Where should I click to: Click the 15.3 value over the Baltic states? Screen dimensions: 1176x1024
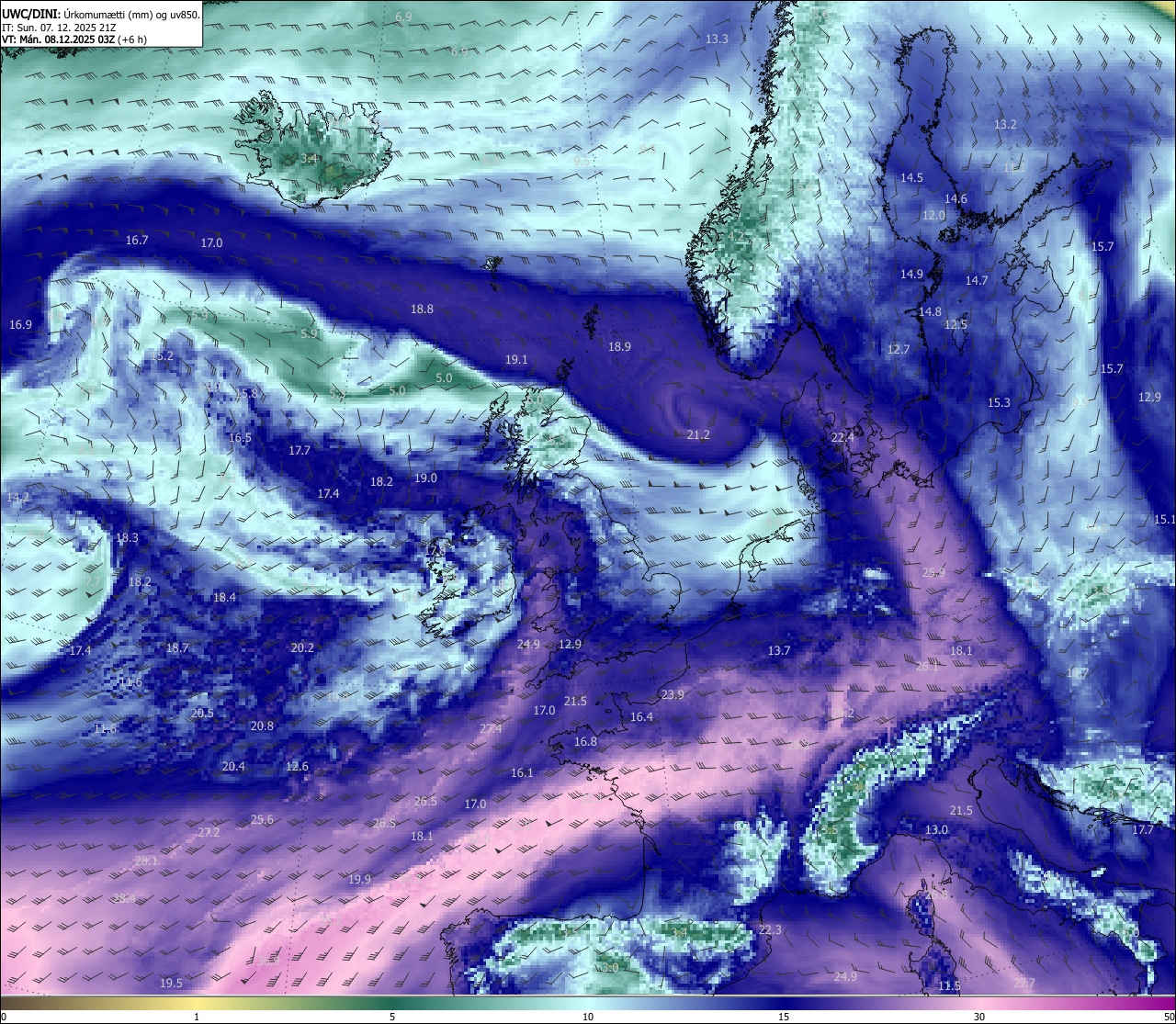pos(999,402)
